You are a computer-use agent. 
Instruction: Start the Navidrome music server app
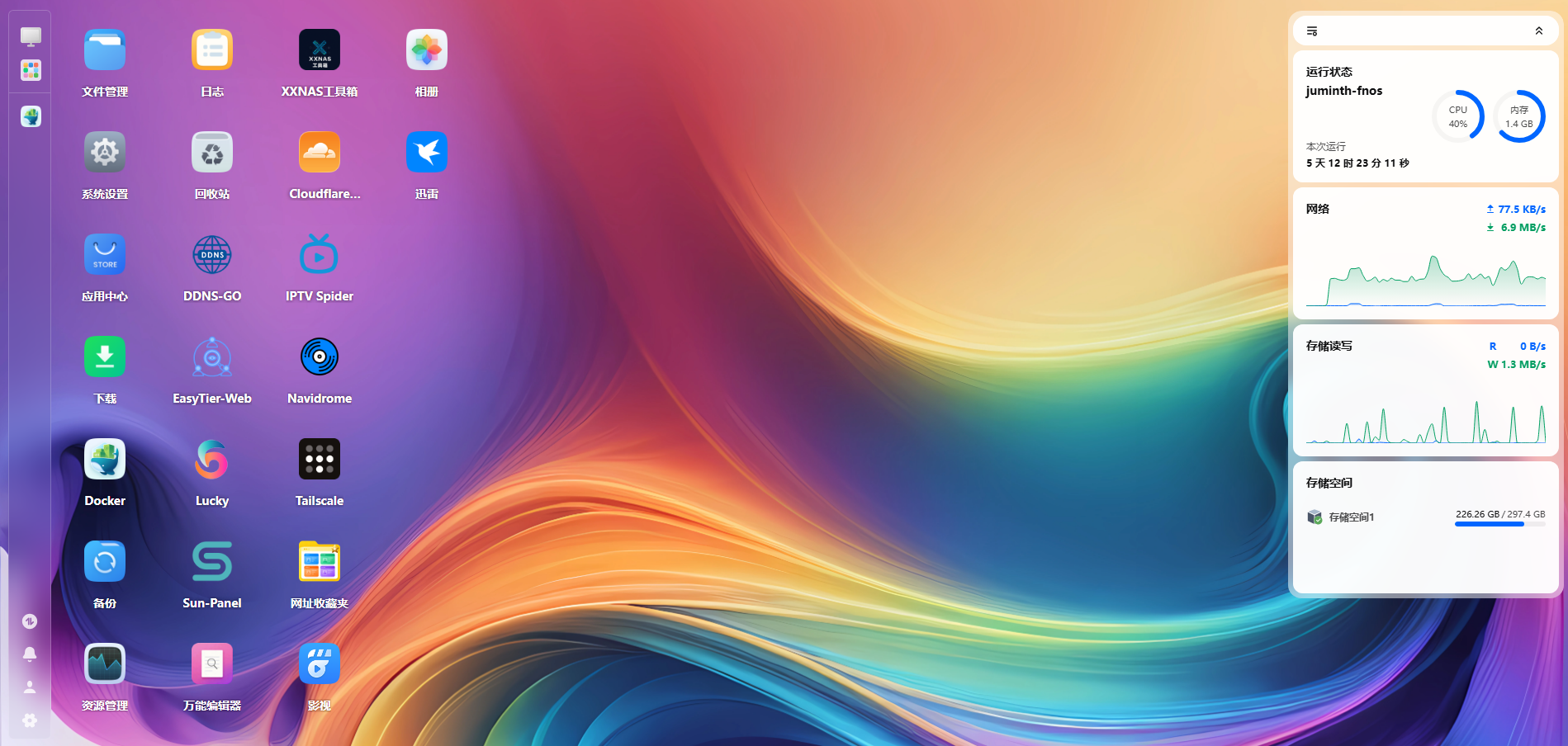(x=319, y=356)
